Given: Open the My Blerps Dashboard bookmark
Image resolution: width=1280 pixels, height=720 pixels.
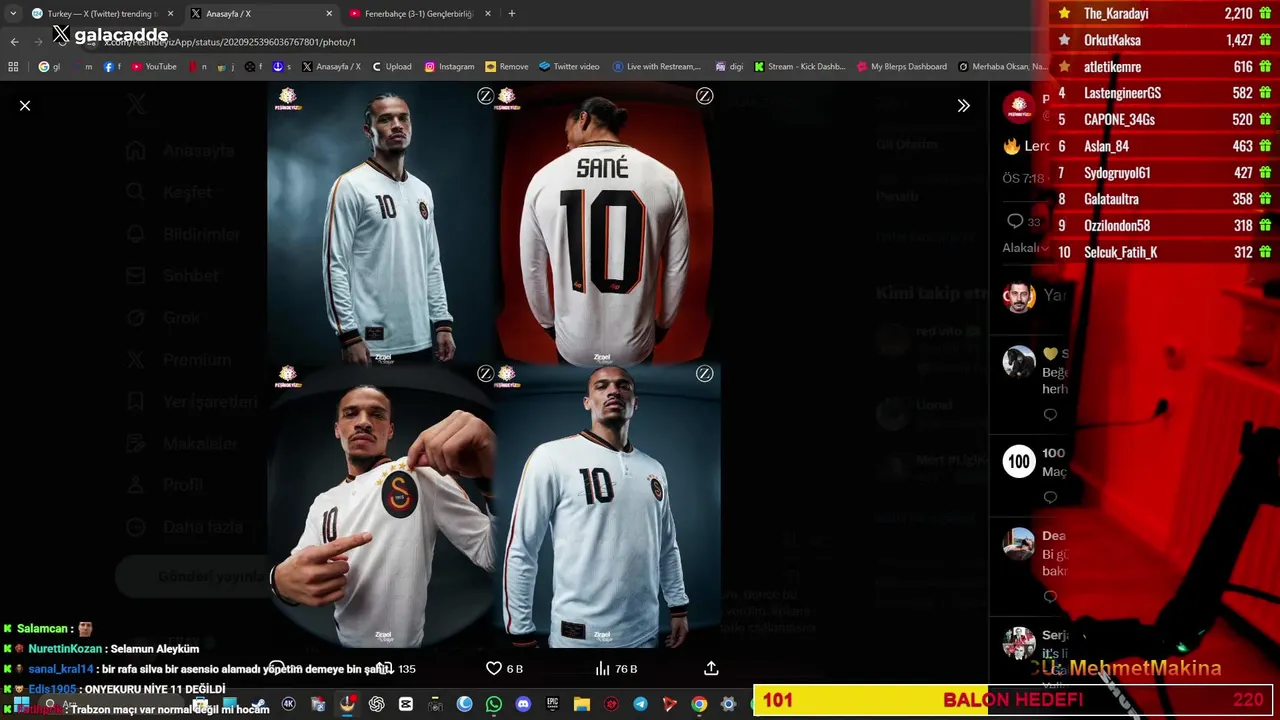Looking at the screenshot, I should pyautogui.click(x=902, y=67).
